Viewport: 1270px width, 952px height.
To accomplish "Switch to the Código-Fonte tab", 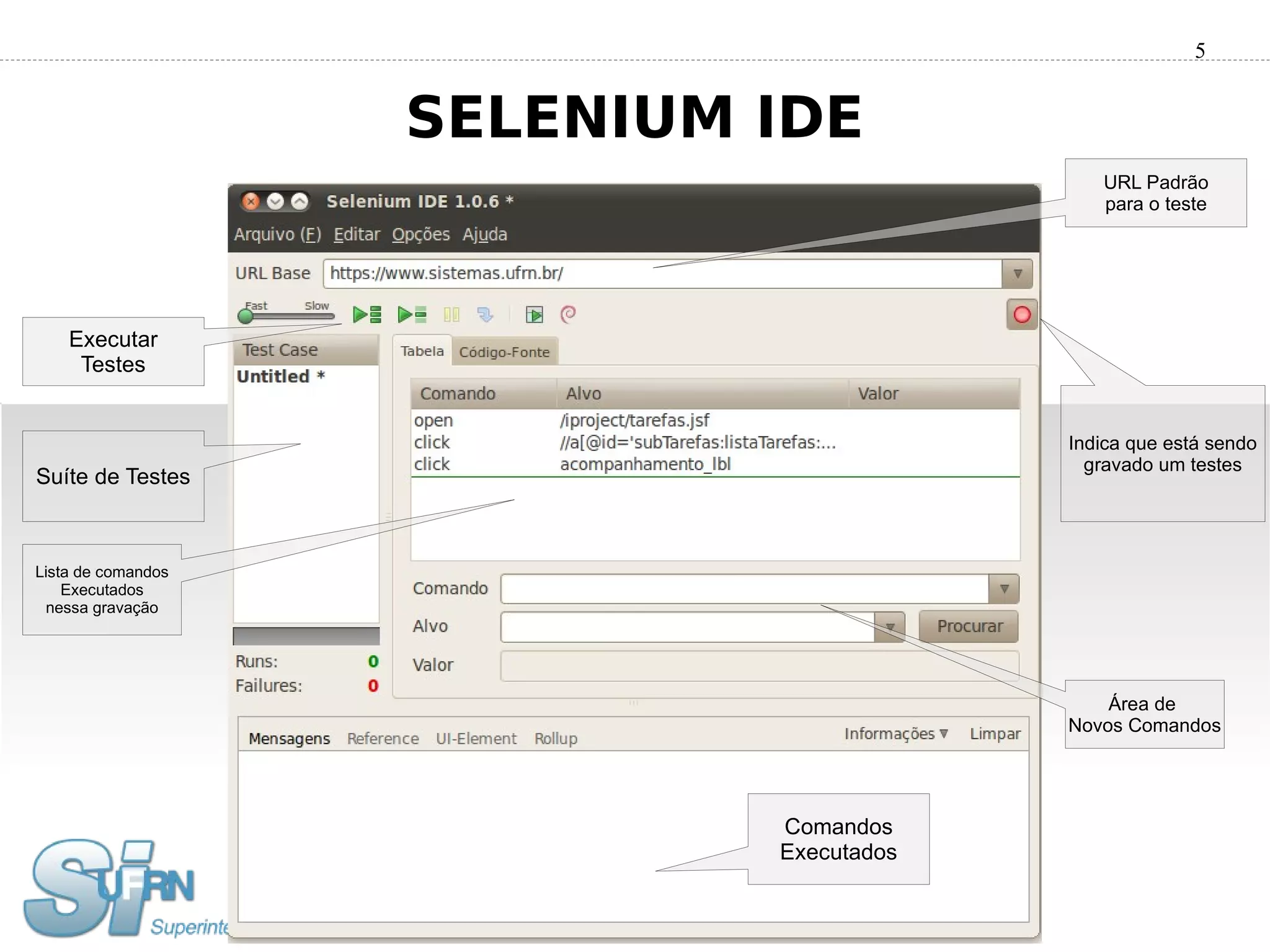I will click(504, 352).
